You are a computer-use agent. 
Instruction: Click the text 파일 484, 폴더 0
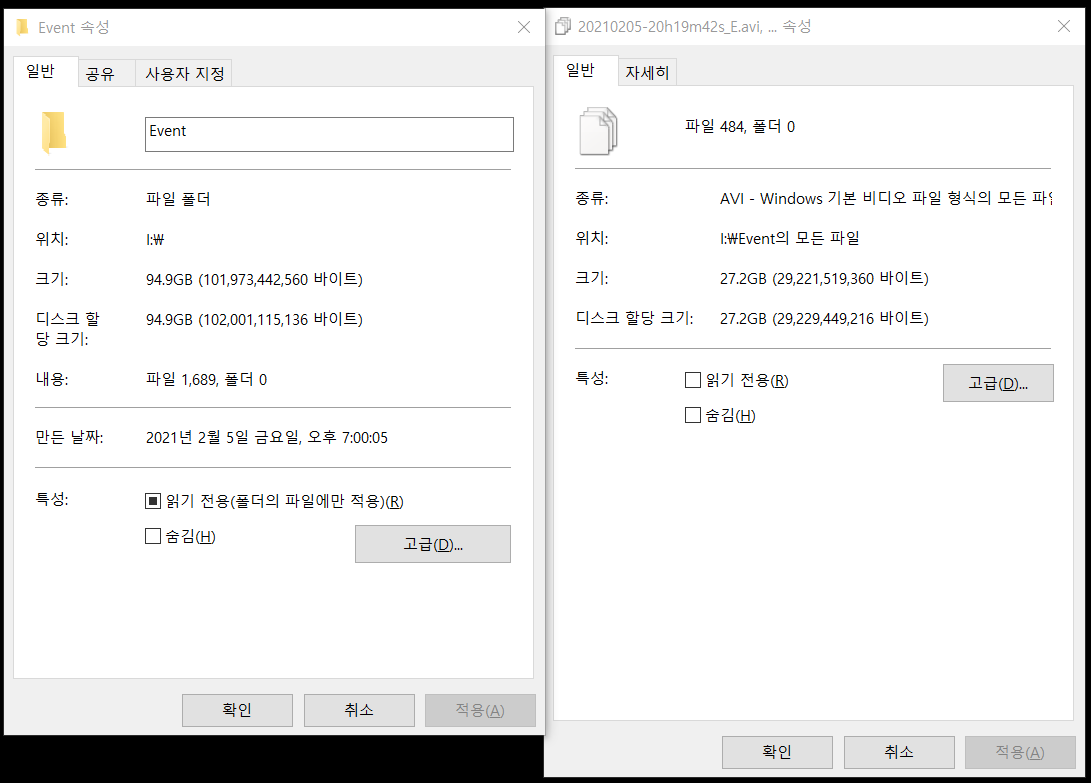(740, 127)
